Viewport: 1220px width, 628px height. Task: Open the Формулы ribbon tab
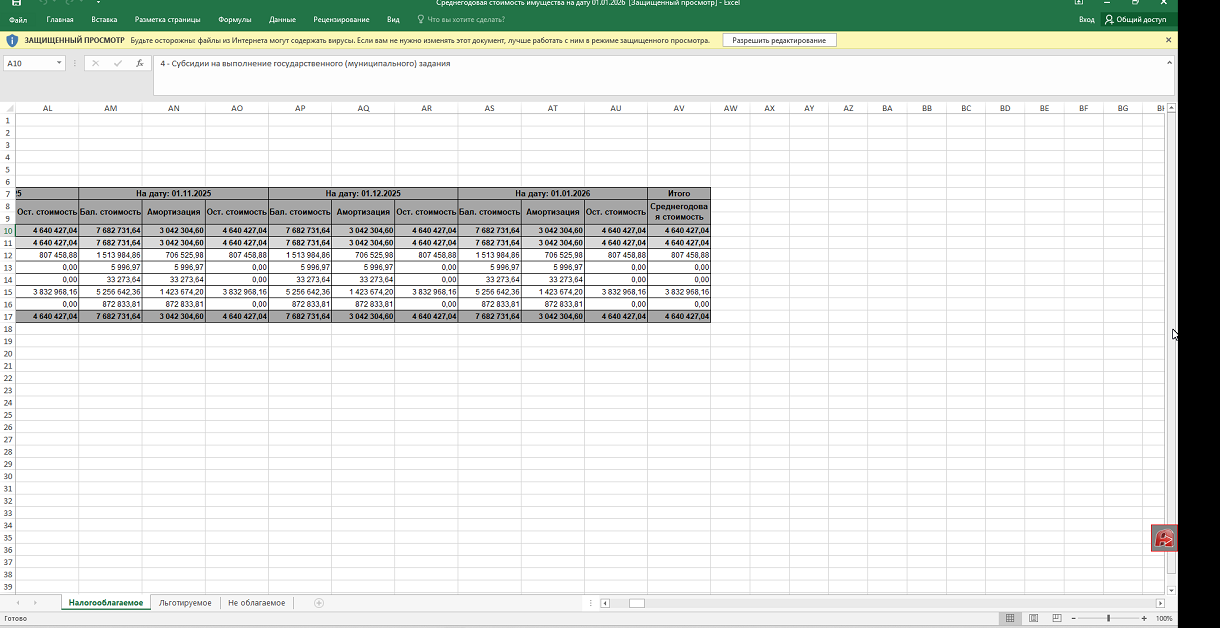(x=234, y=19)
